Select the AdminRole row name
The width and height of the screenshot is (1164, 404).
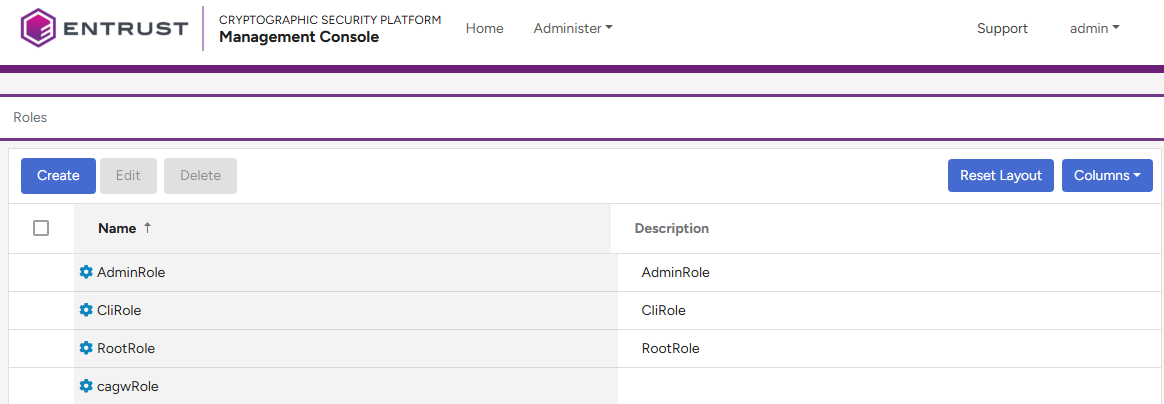coord(131,272)
